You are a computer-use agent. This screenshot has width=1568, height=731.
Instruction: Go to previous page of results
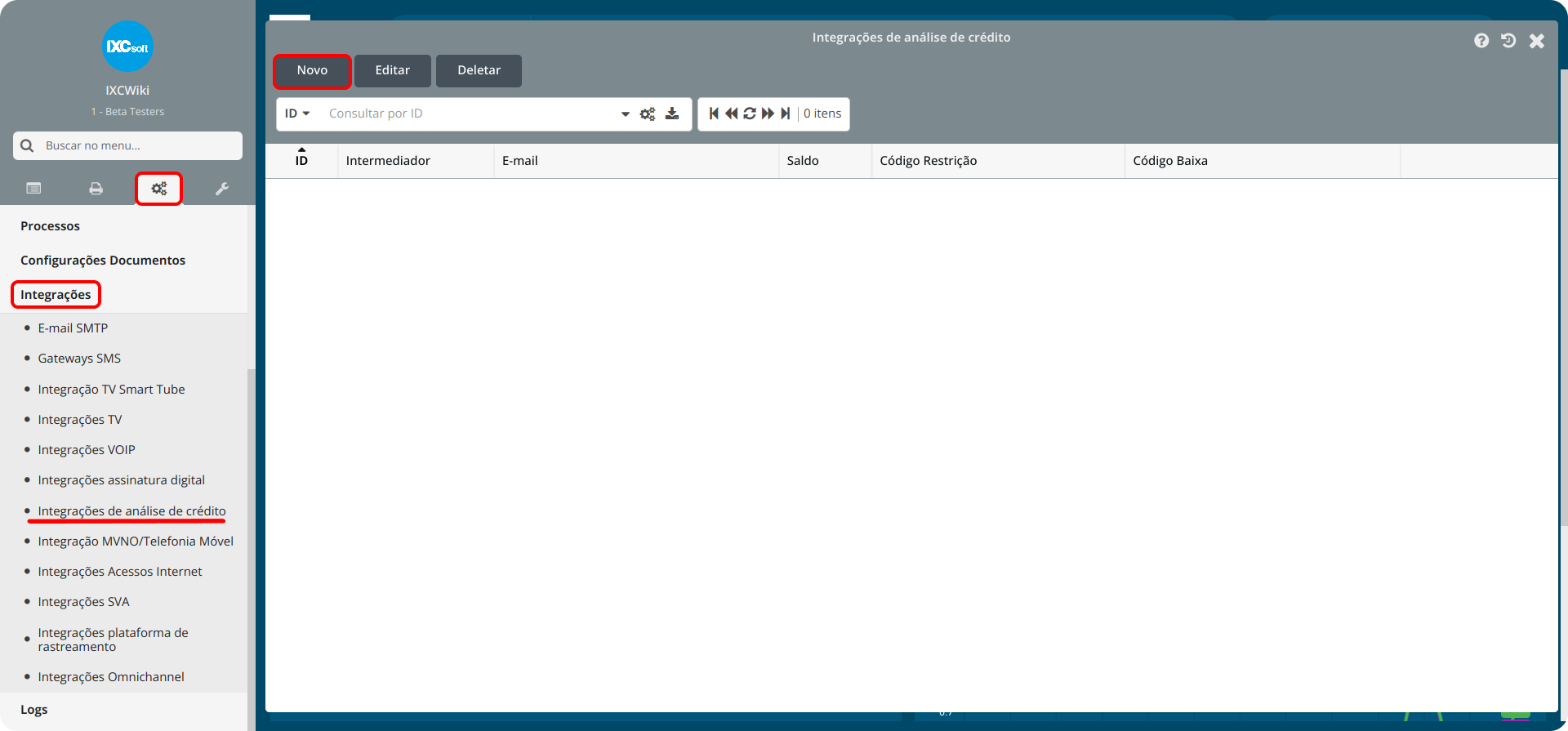(x=732, y=114)
